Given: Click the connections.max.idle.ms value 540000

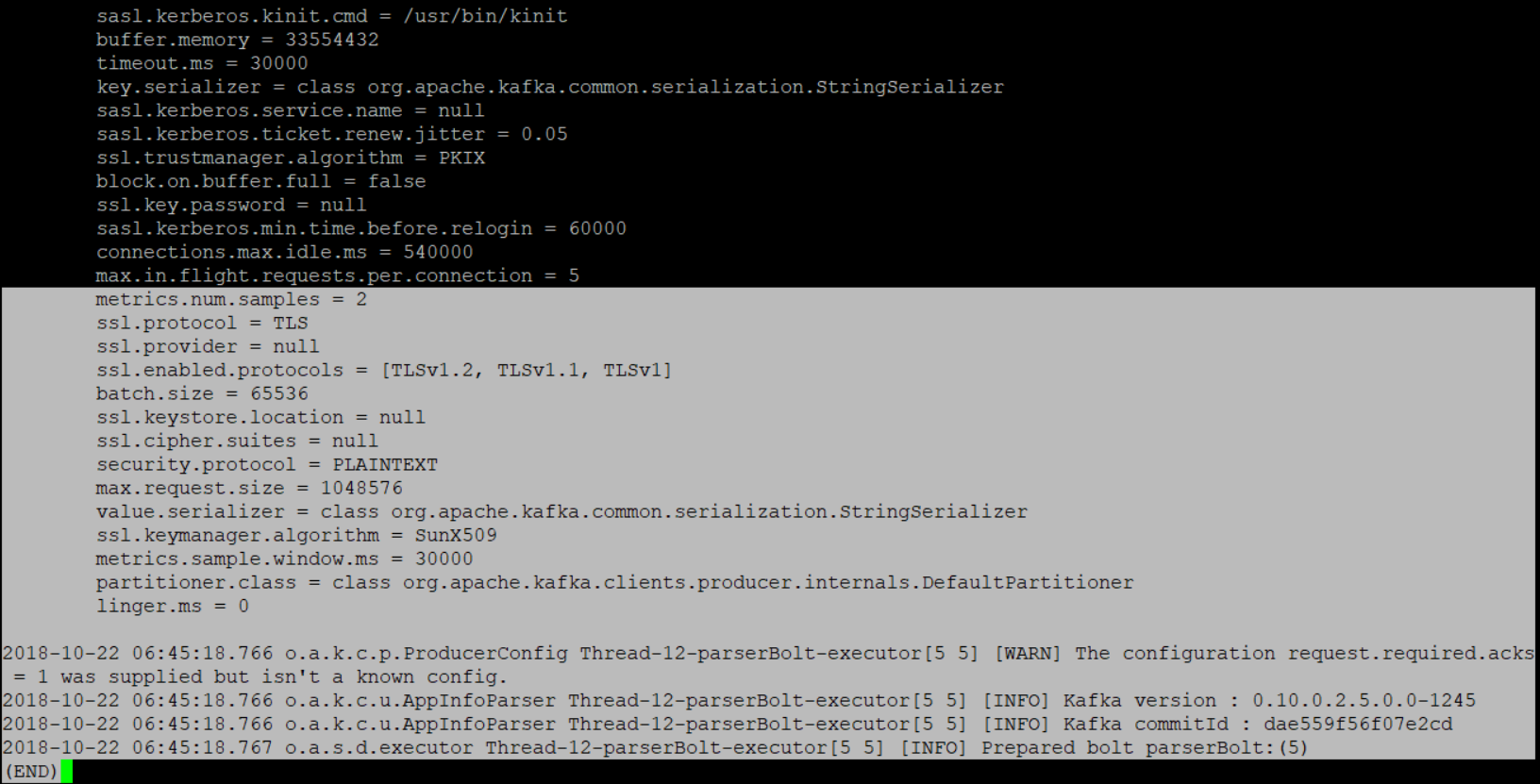Looking at the screenshot, I should pos(438,252).
